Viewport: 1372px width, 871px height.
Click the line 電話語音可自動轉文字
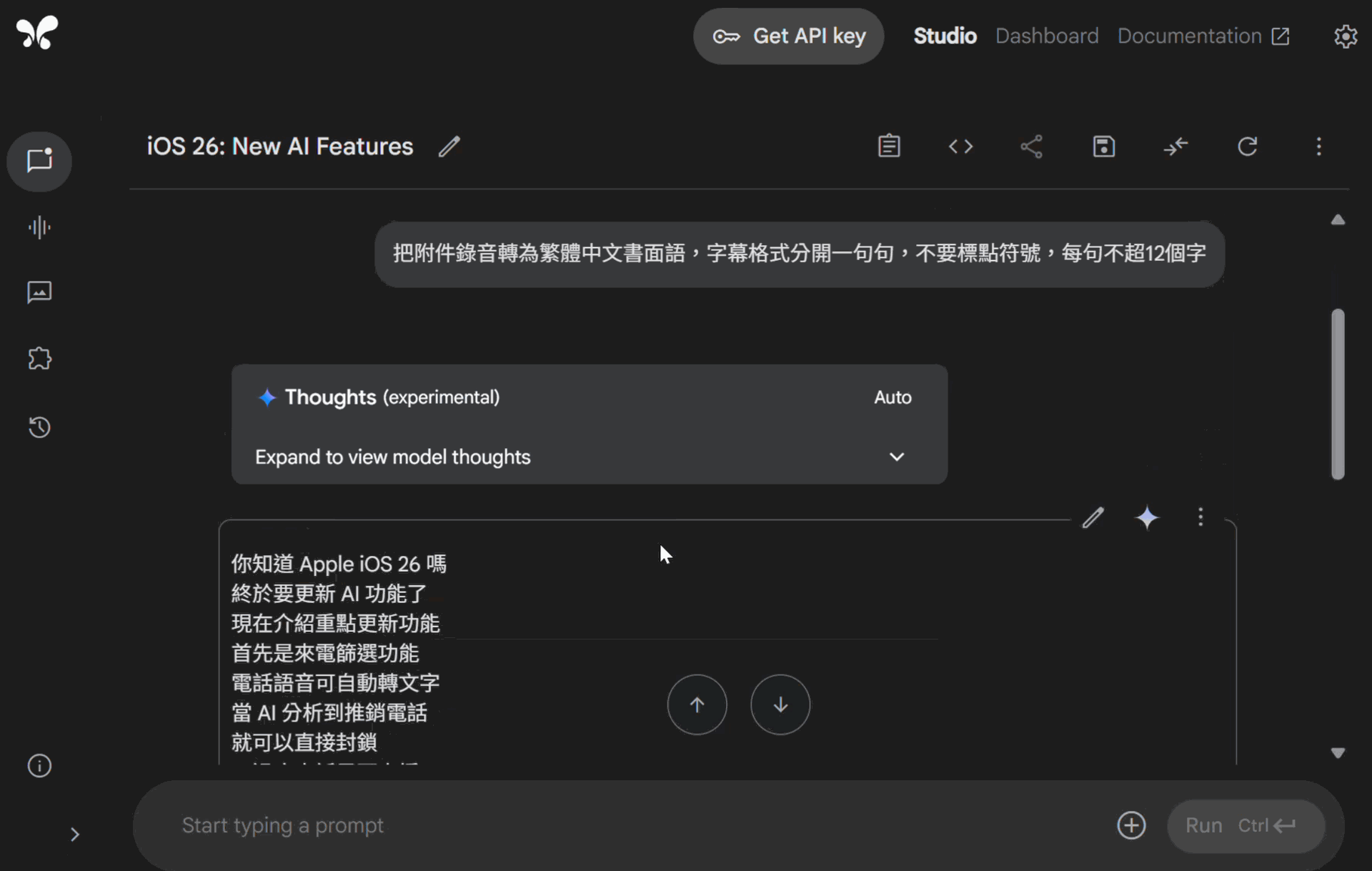tap(335, 683)
